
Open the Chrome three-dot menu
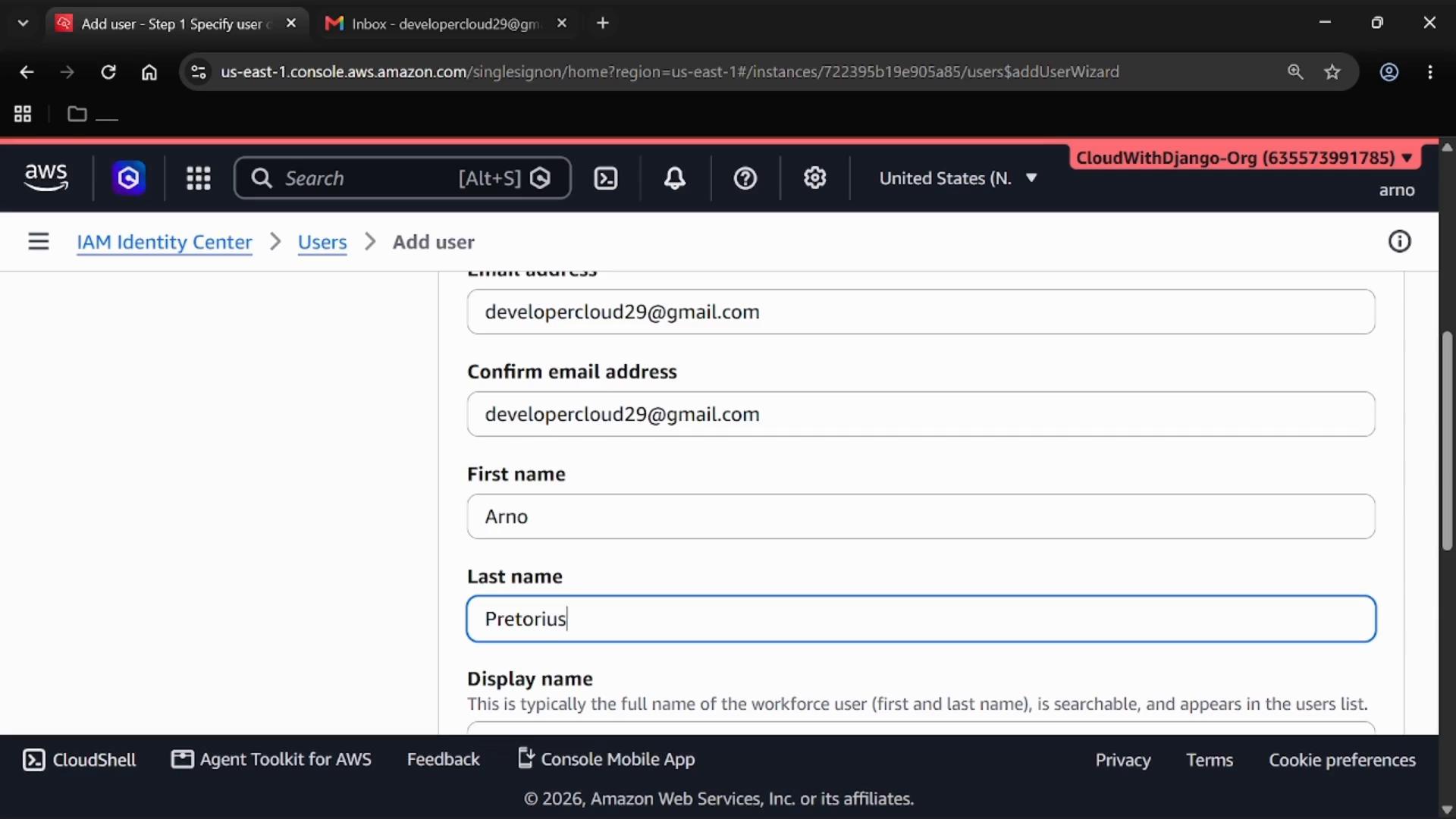[x=1430, y=72]
